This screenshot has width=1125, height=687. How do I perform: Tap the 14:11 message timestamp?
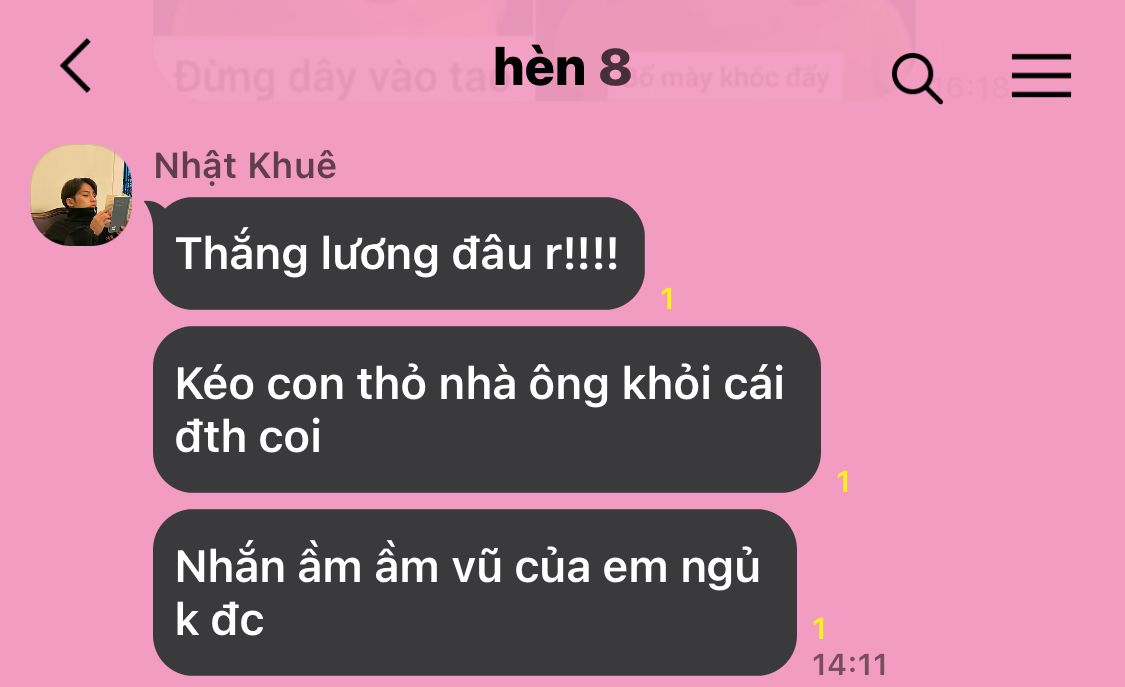coord(849,665)
